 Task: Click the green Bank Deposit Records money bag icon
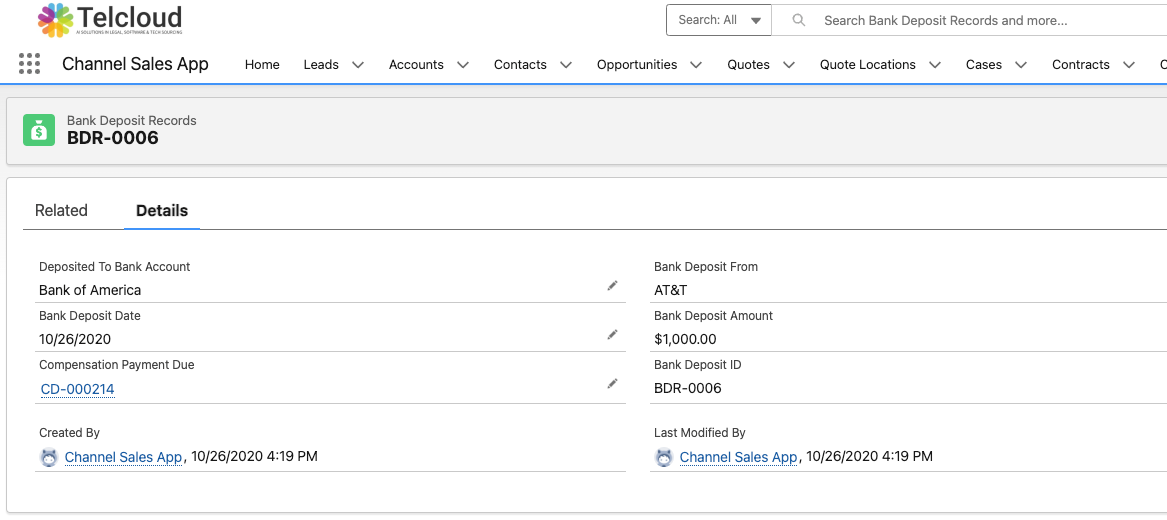click(x=39, y=129)
